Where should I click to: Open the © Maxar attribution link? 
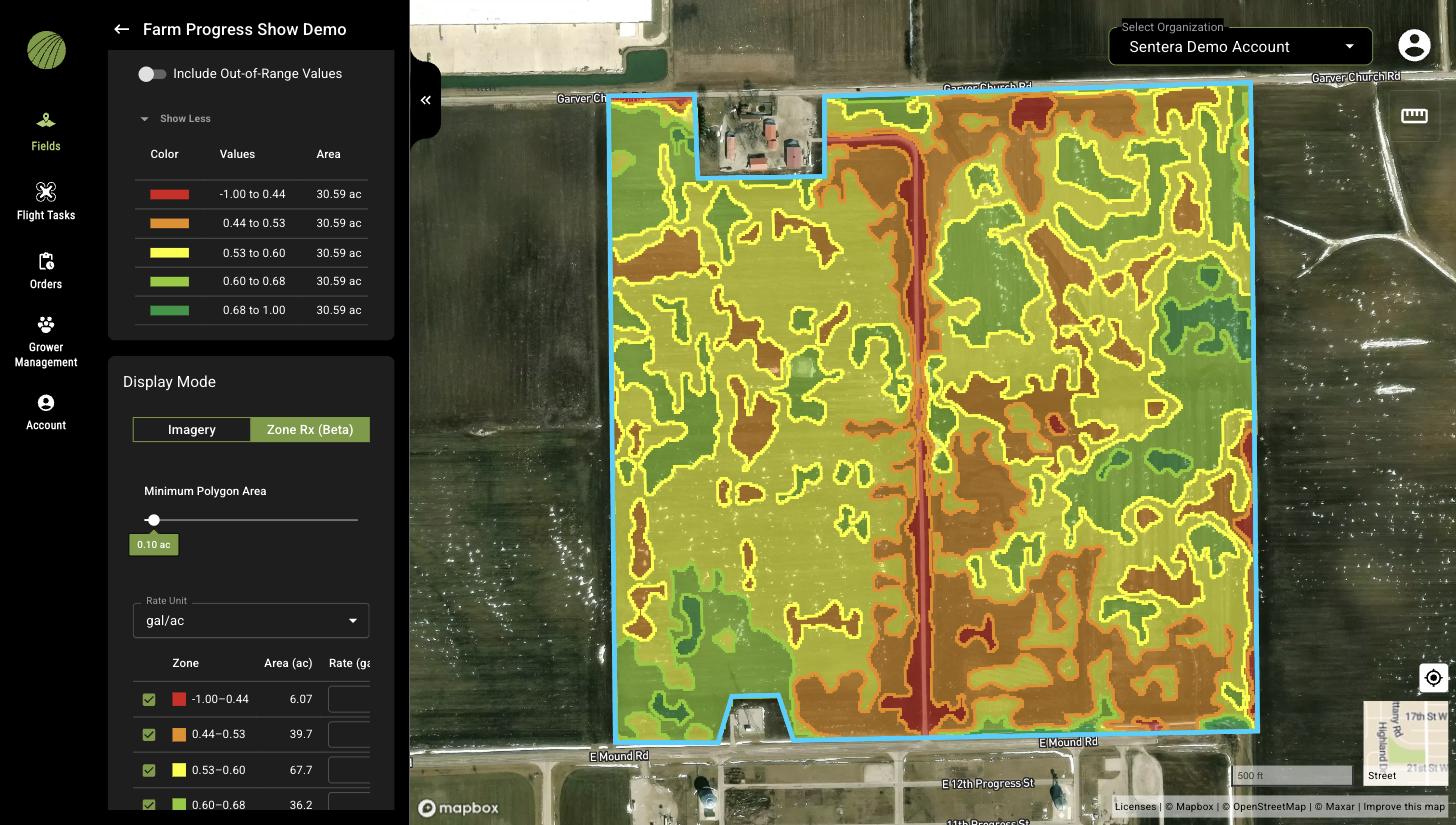(x=1334, y=807)
